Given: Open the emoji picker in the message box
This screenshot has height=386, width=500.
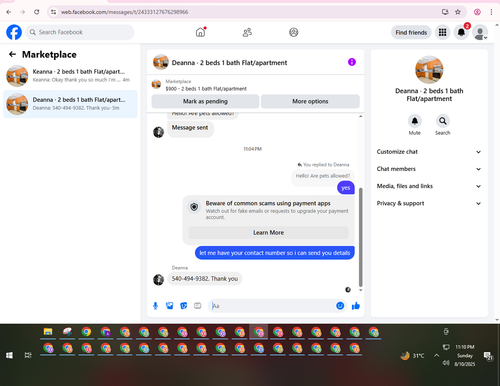Looking at the screenshot, I should (x=340, y=306).
